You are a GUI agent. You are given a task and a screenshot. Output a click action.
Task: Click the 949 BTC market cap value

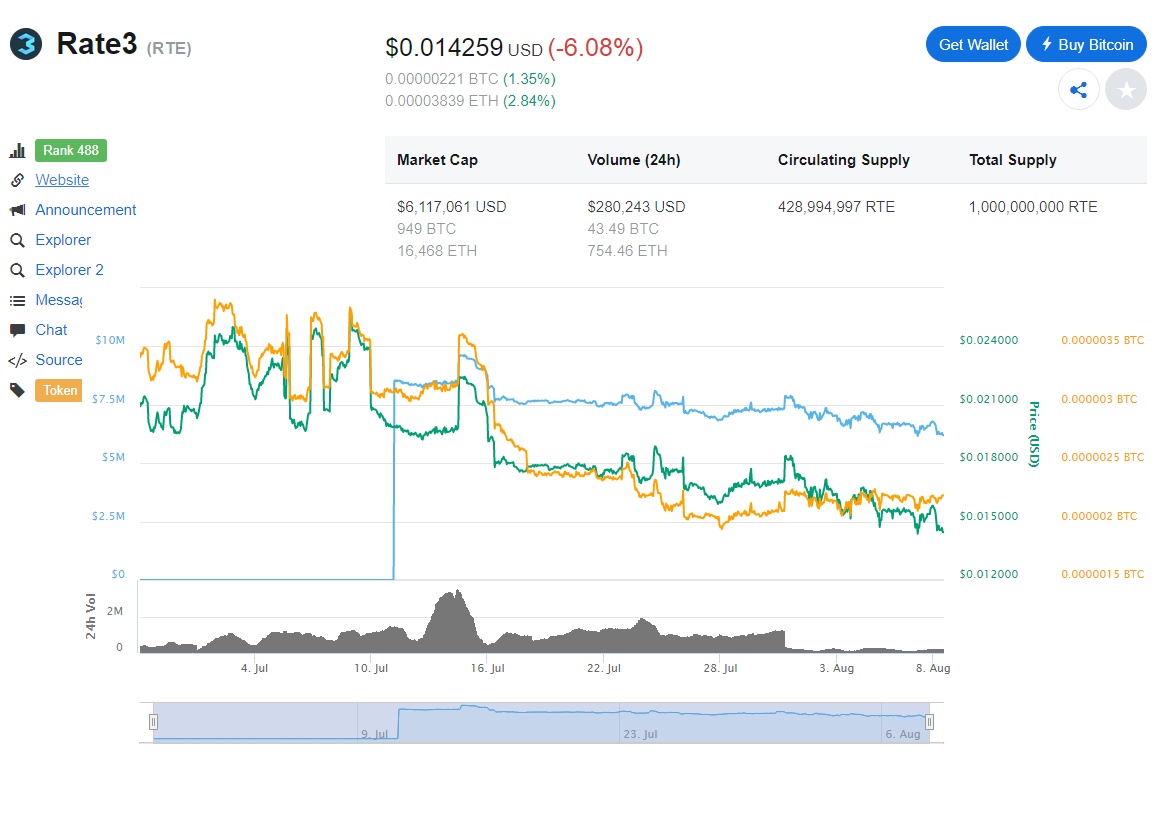click(x=426, y=229)
